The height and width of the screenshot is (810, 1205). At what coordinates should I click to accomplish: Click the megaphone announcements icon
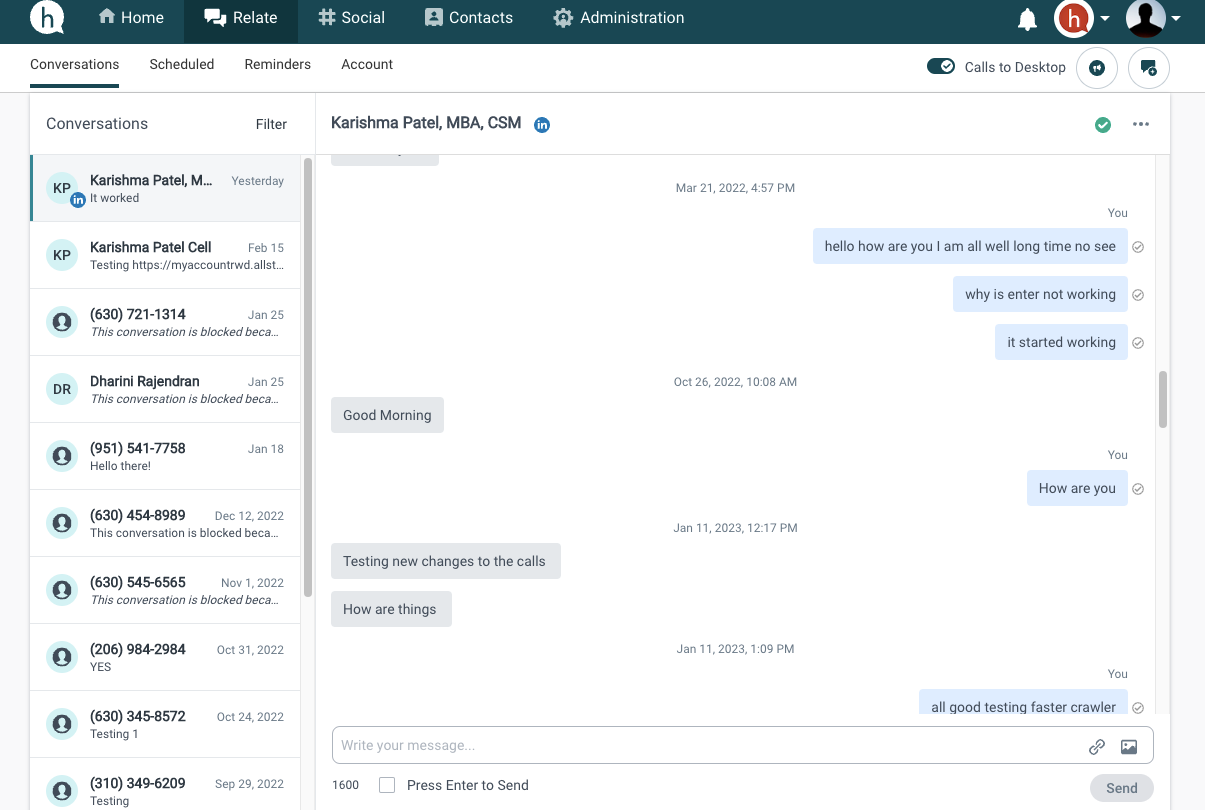(1097, 67)
